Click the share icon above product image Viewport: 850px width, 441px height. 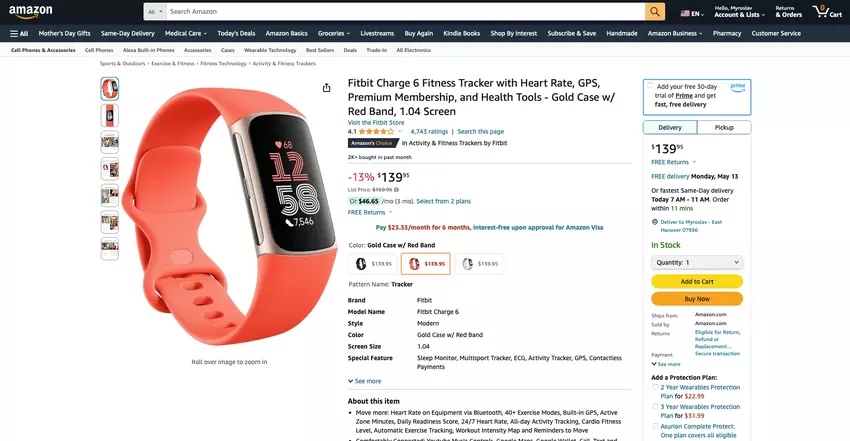pos(326,88)
